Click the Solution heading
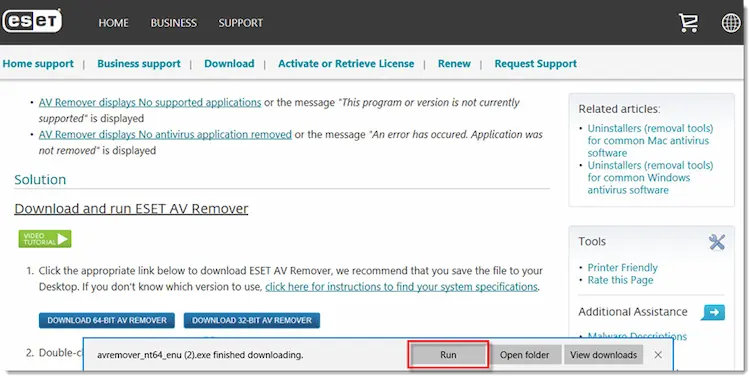Screen dimensions: 750x376 tap(40, 179)
